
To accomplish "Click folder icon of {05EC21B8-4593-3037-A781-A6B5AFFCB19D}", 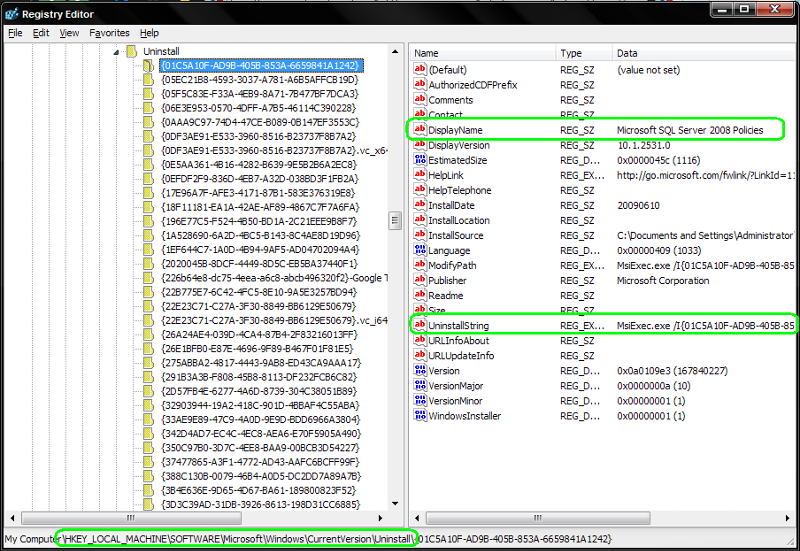I will click(148, 80).
